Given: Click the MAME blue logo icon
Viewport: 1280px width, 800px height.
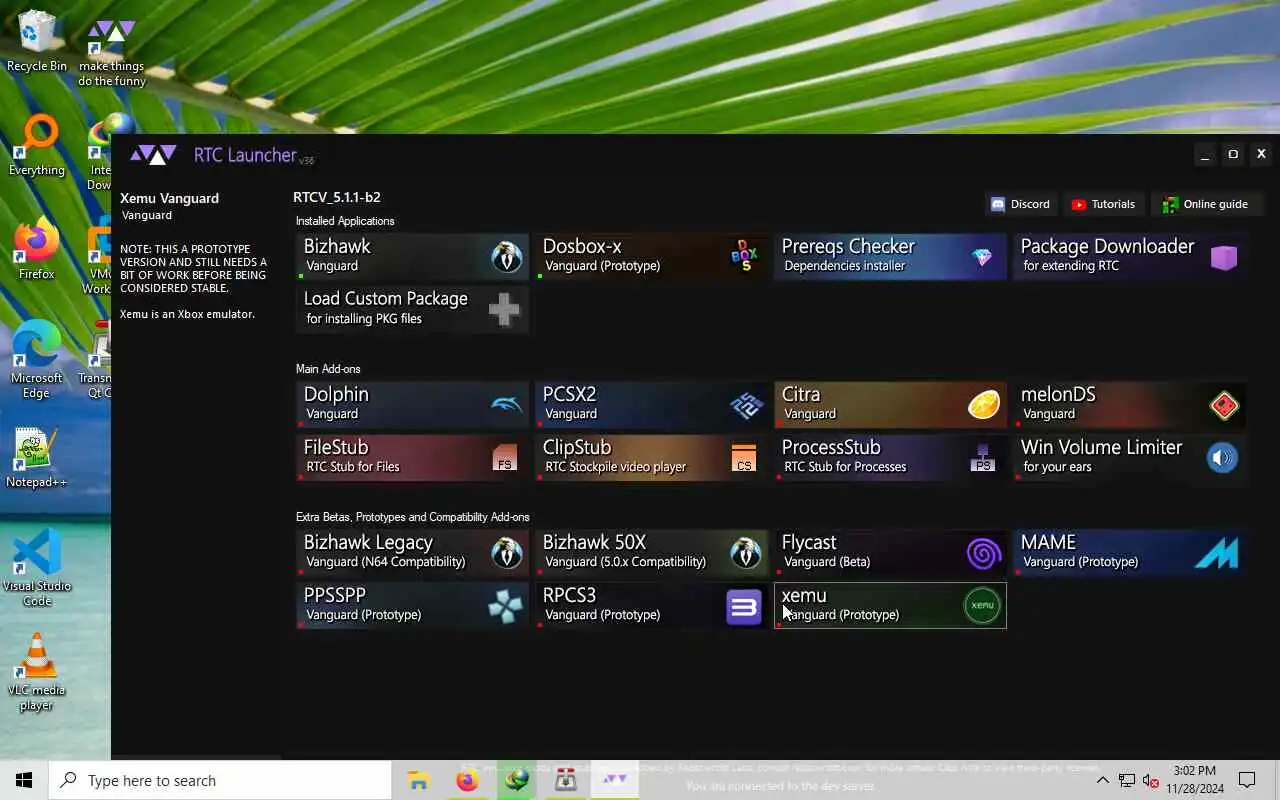Looking at the screenshot, I should (1217, 553).
